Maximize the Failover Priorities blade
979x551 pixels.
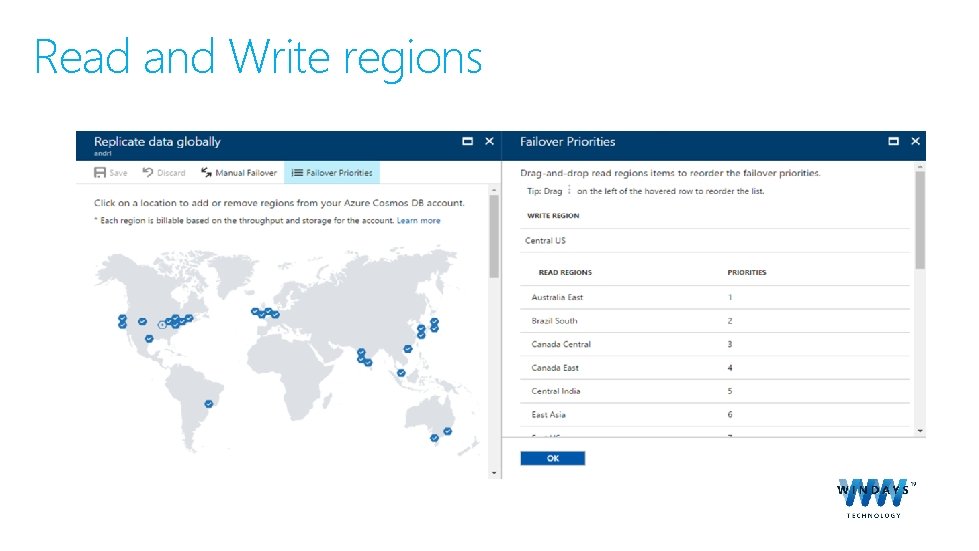[x=893, y=141]
